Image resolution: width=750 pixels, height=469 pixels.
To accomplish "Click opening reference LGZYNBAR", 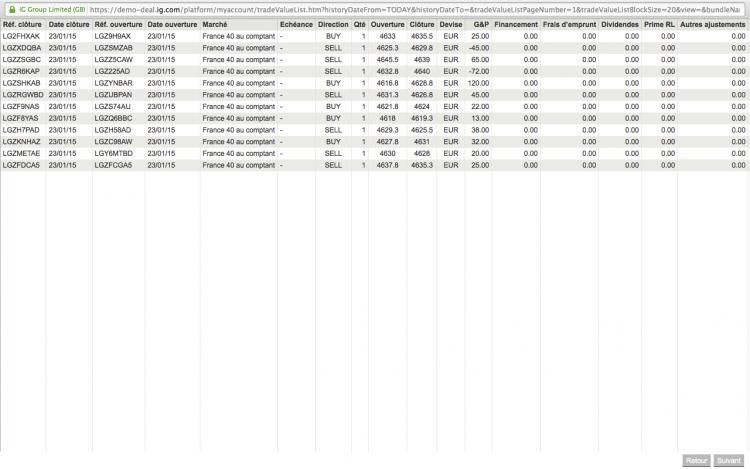I will (113, 83).
